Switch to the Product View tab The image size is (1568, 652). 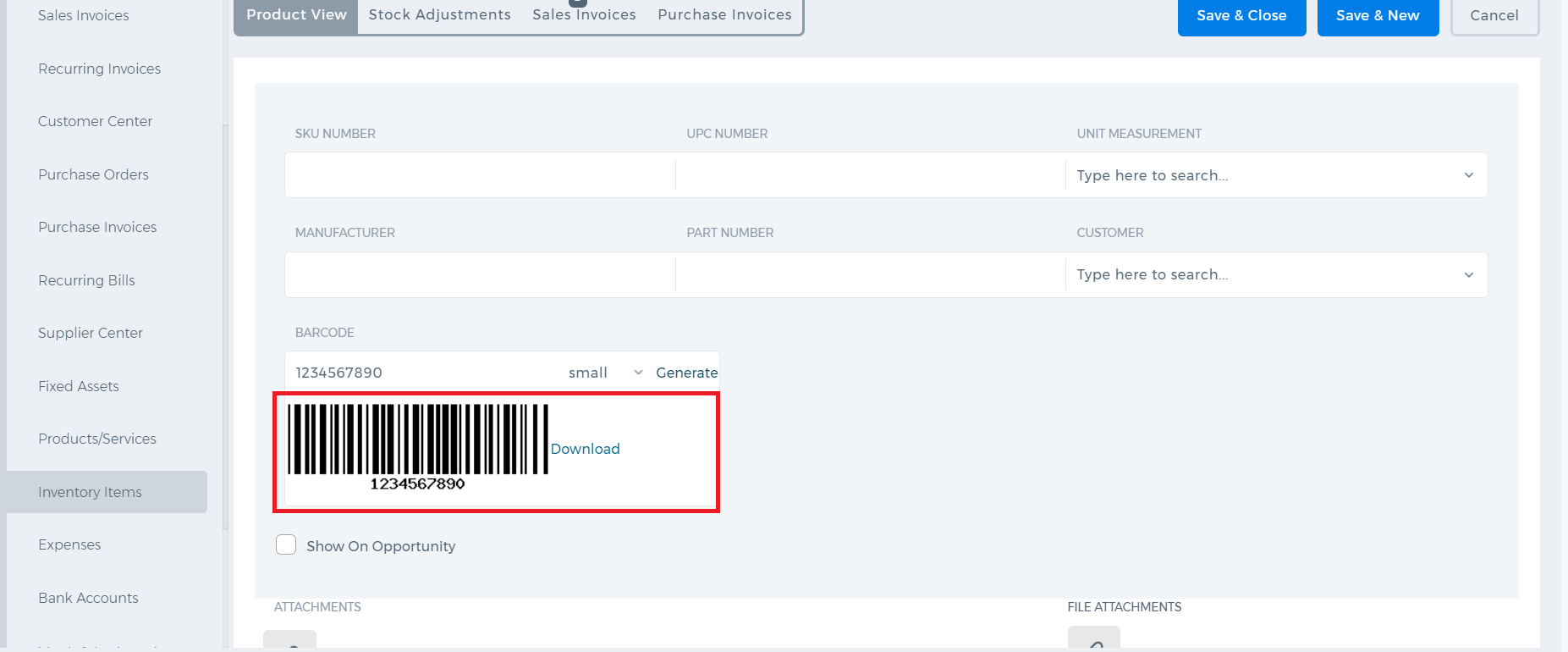click(296, 15)
